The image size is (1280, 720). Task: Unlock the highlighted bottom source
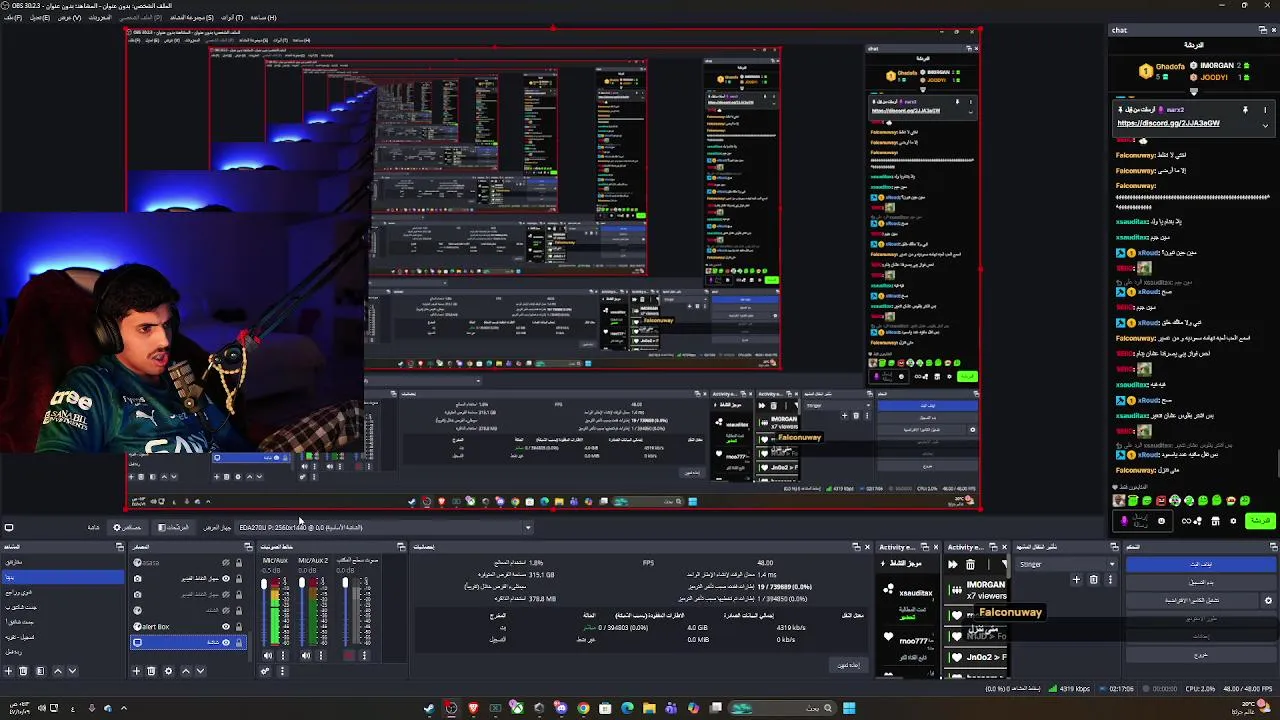pos(239,643)
